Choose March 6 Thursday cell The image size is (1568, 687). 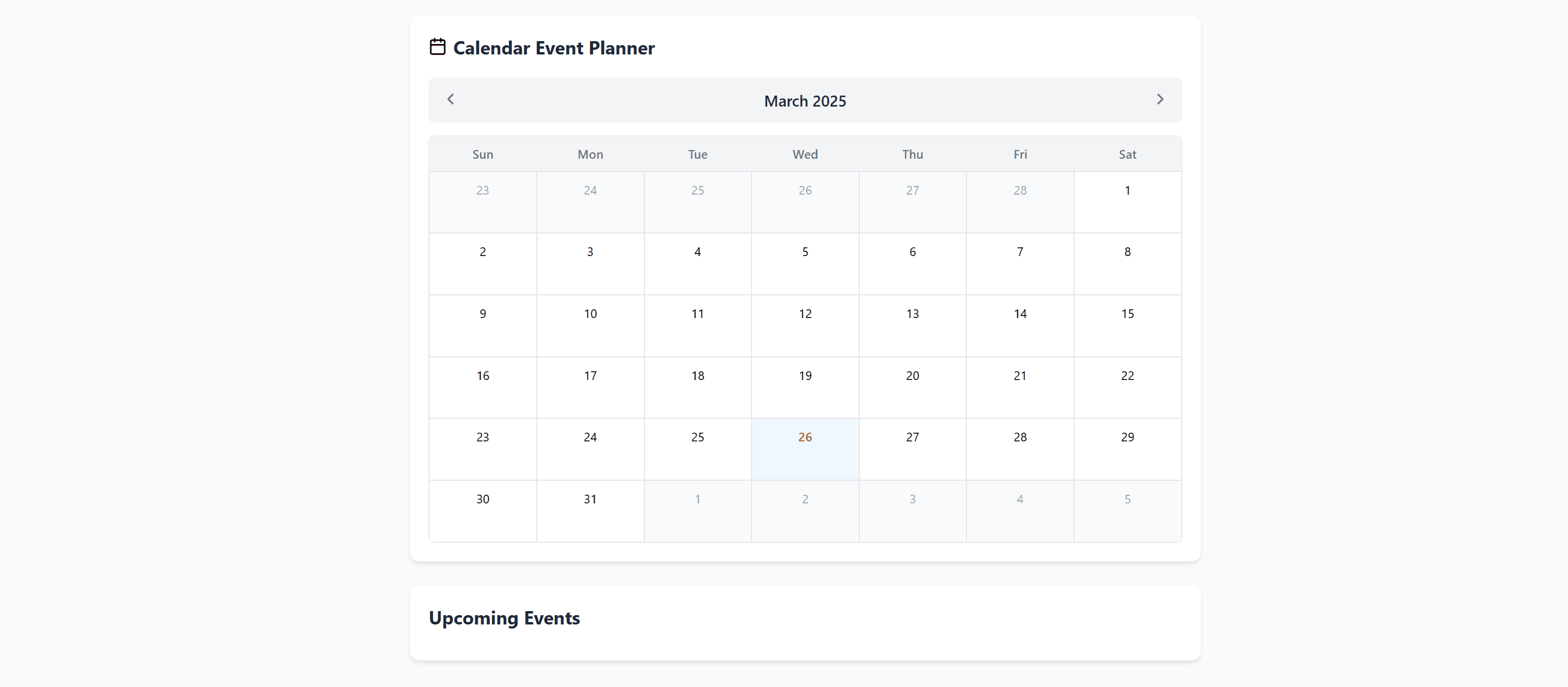pos(913,264)
